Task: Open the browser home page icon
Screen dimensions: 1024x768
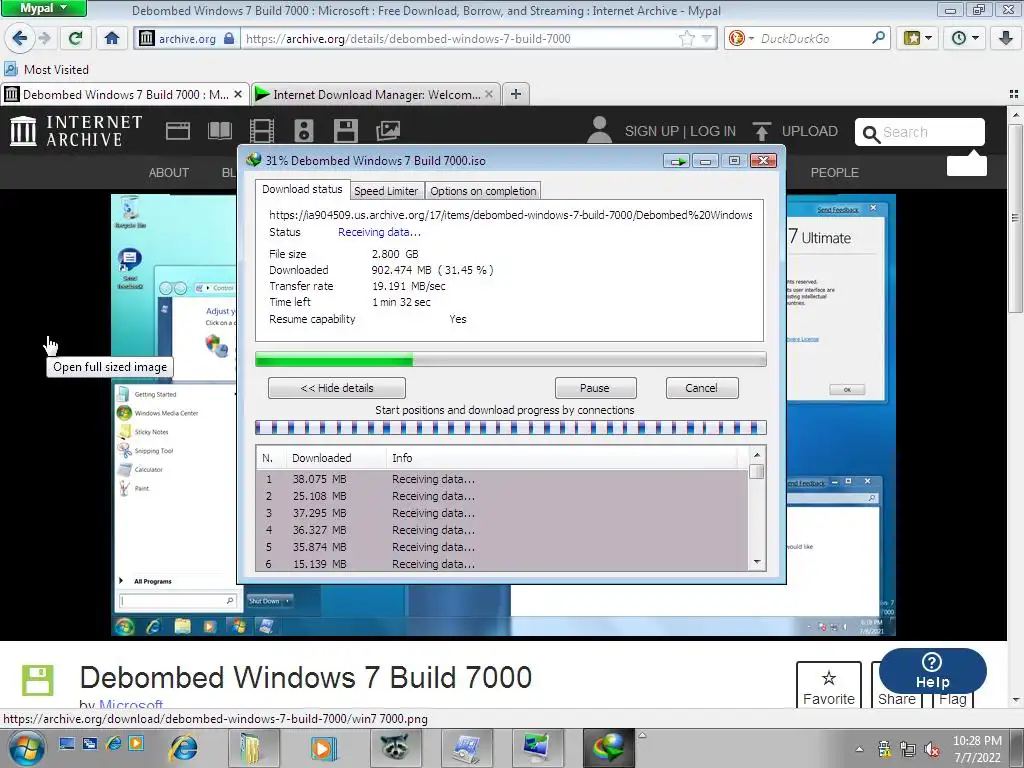Action: pyautogui.click(x=112, y=39)
